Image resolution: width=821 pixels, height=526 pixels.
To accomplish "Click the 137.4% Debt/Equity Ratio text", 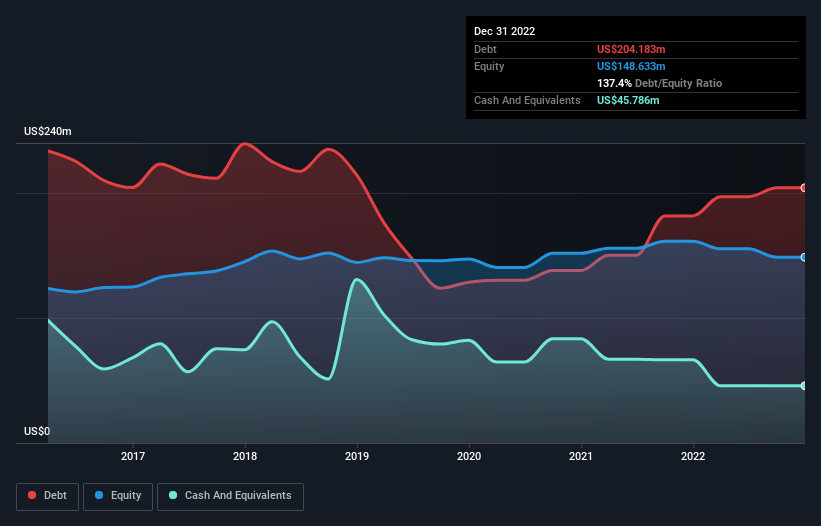I will (659, 83).
